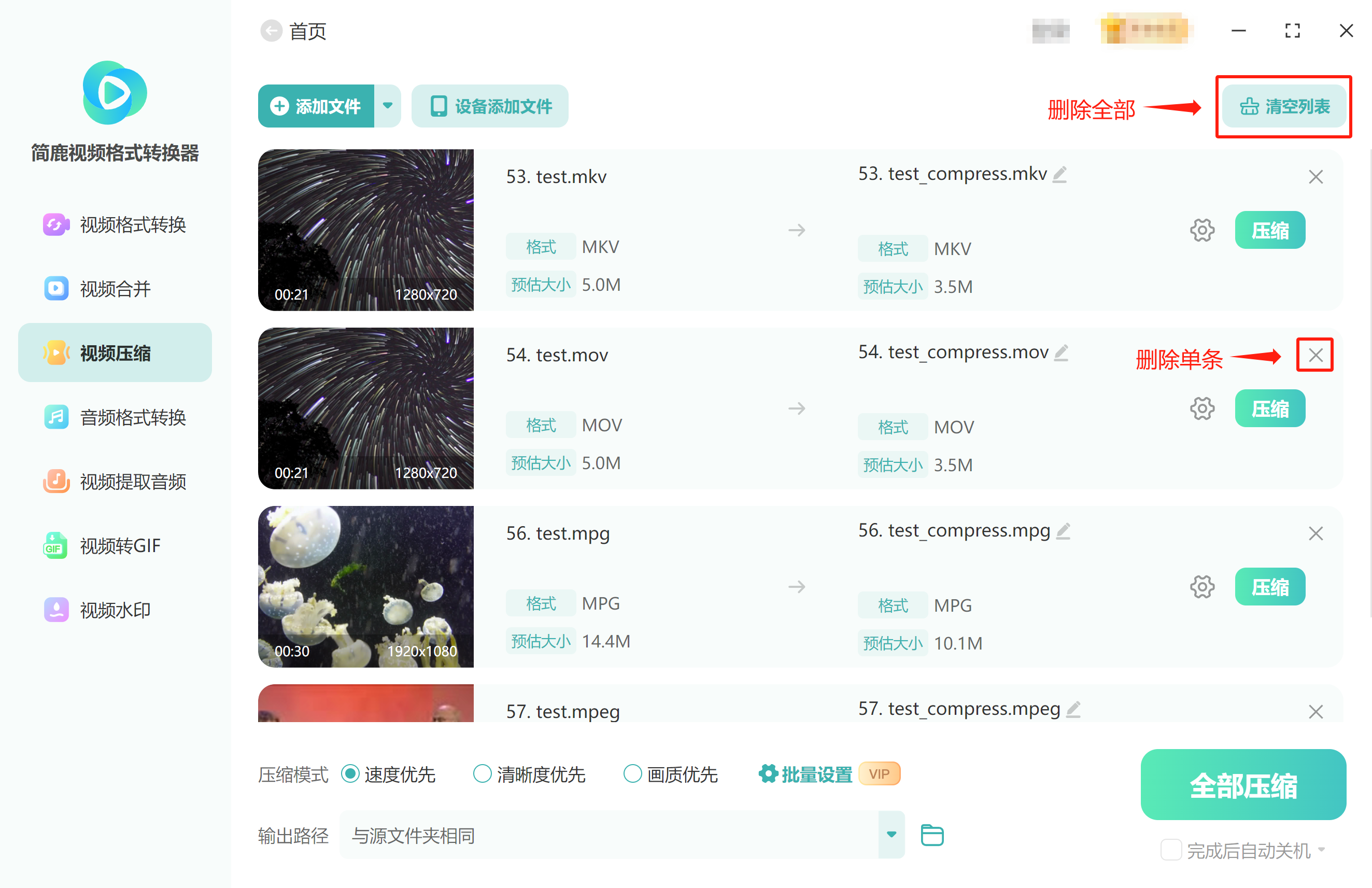The width and height of the screenshot is (1372, 888).
Task: Open the 输出路径 dropdown list
Action: (x=891, y=835)
